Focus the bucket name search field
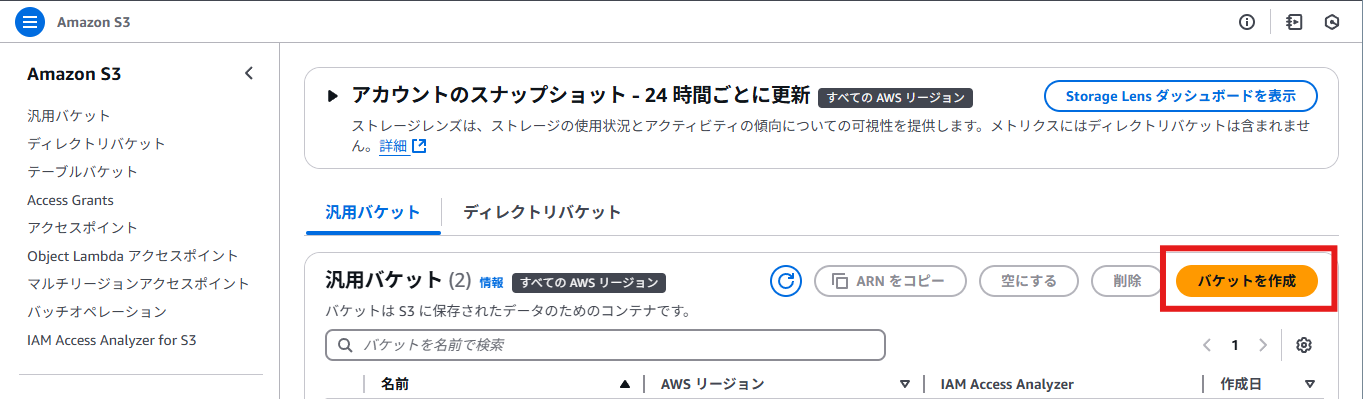This screenshot has width=1363, height=399. [x=606, y=345]
